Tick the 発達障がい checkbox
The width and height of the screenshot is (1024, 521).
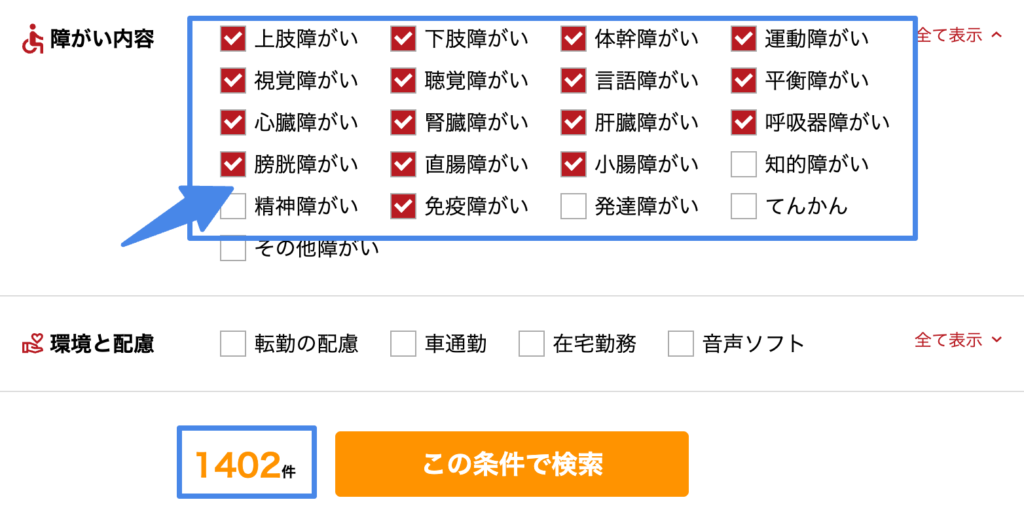(x=573, y=207)
